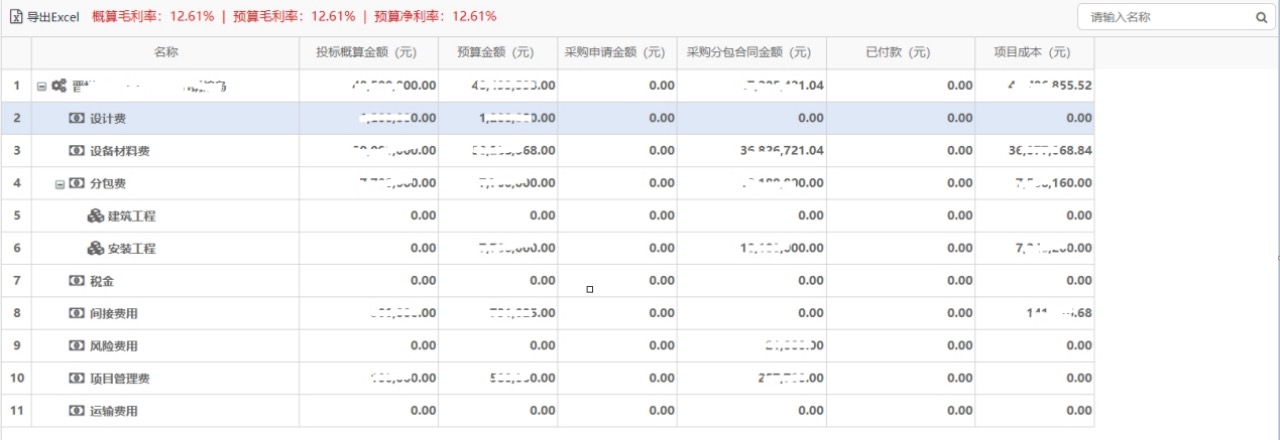Type in the 请输入名称 search field
This screenshot has width=1280, height=440.
[x=1165, y=17]
